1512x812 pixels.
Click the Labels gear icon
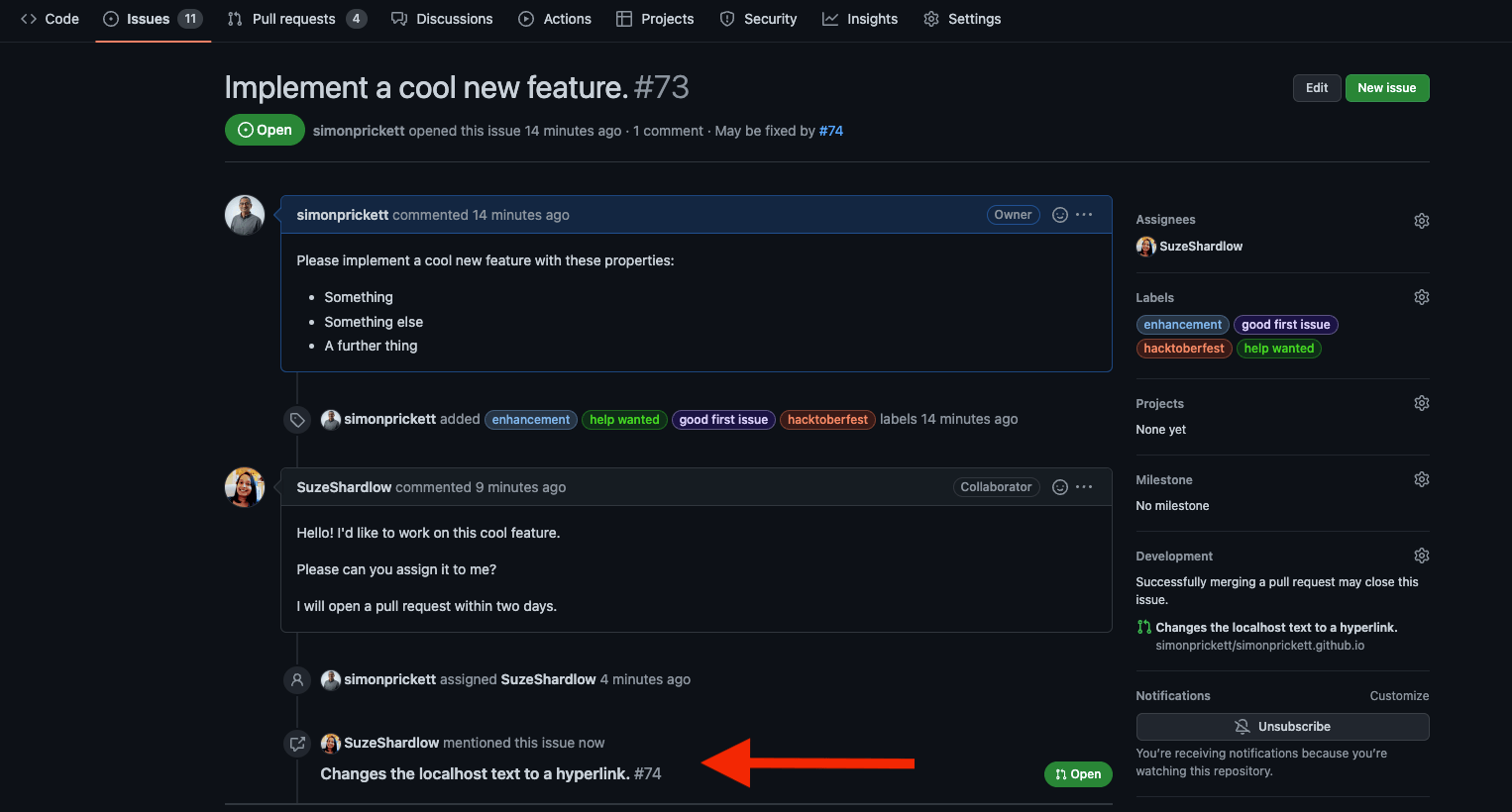pos(1421,297)
